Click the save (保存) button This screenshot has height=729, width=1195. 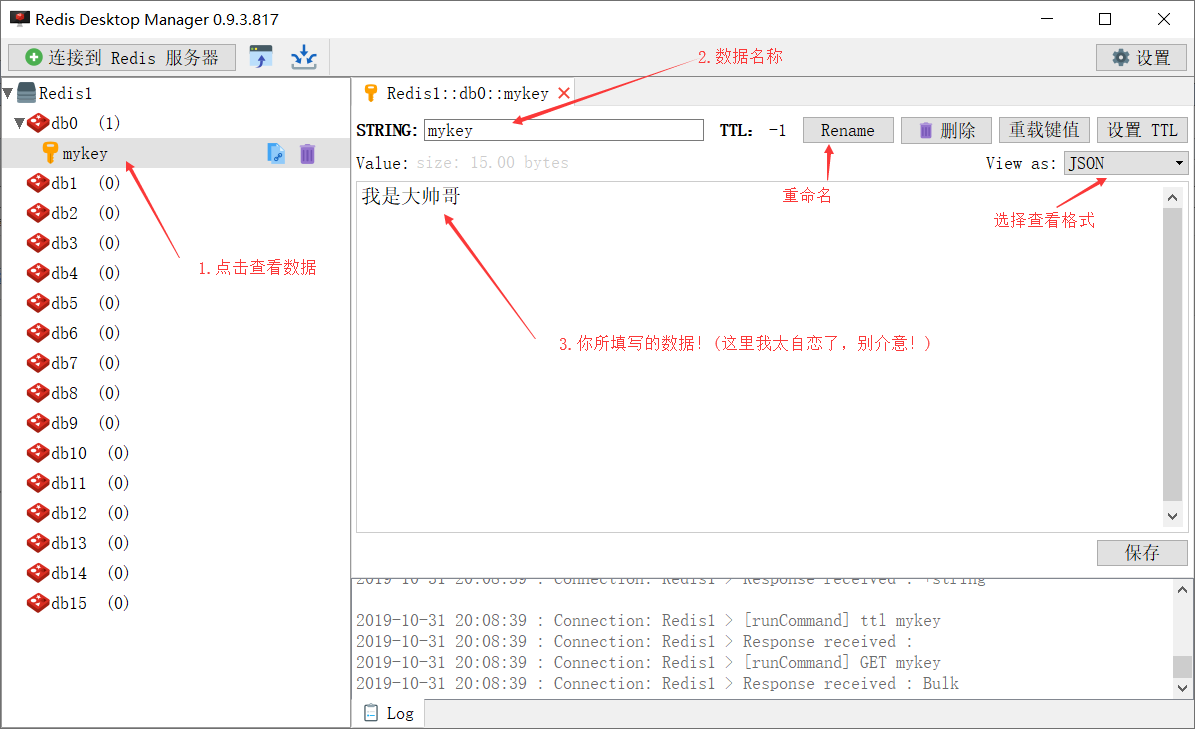[1142, 553]
